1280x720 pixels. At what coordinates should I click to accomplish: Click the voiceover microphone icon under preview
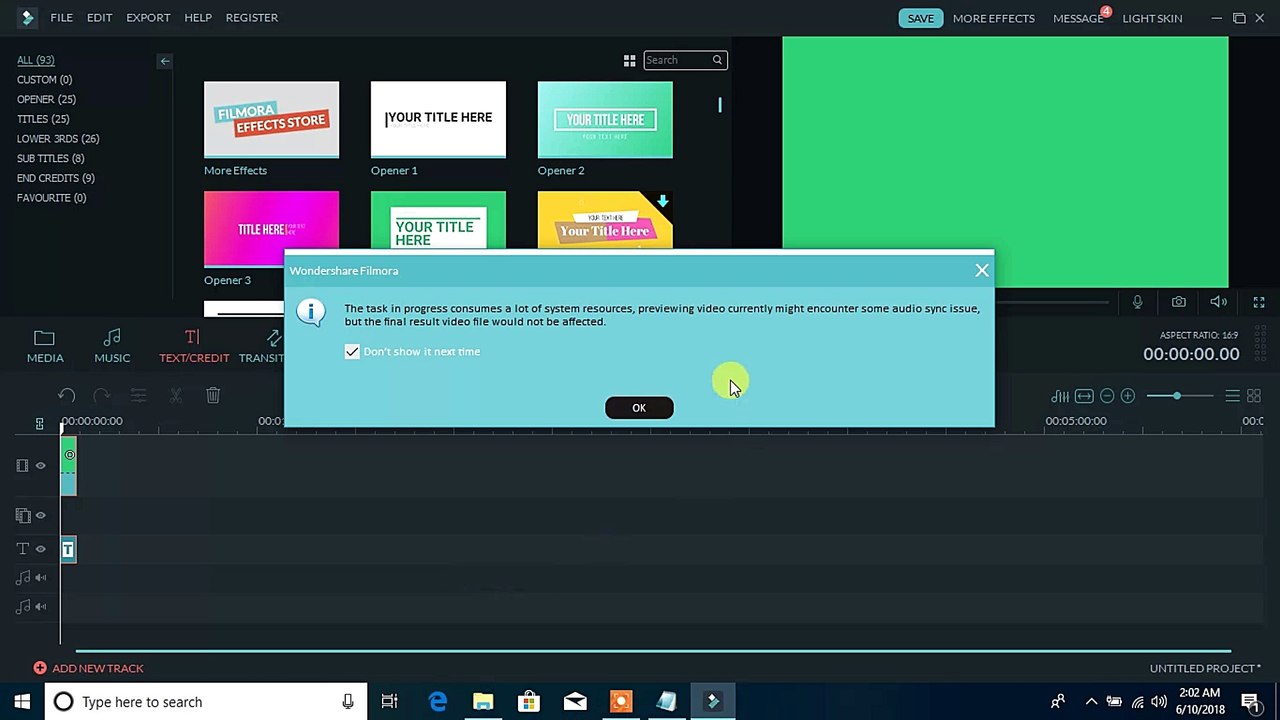[x=1137, y=302]
